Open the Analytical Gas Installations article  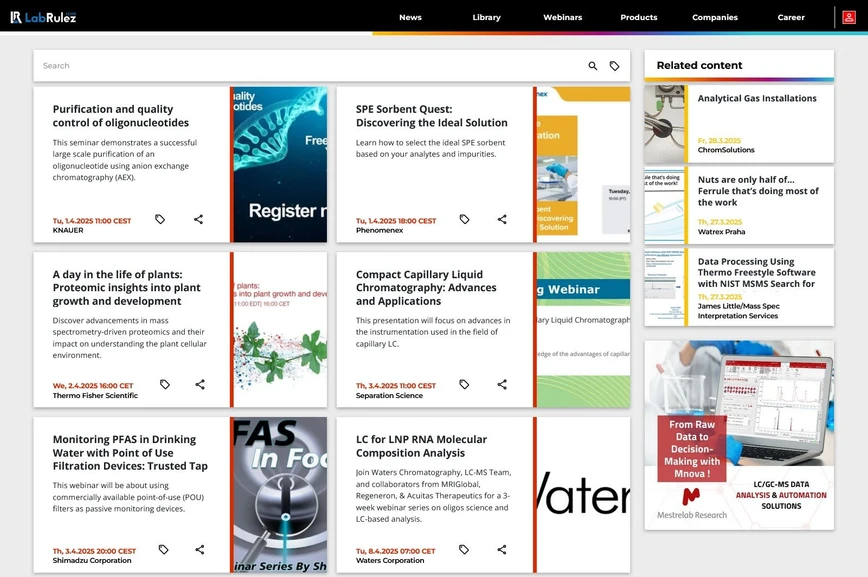(756, 98)
